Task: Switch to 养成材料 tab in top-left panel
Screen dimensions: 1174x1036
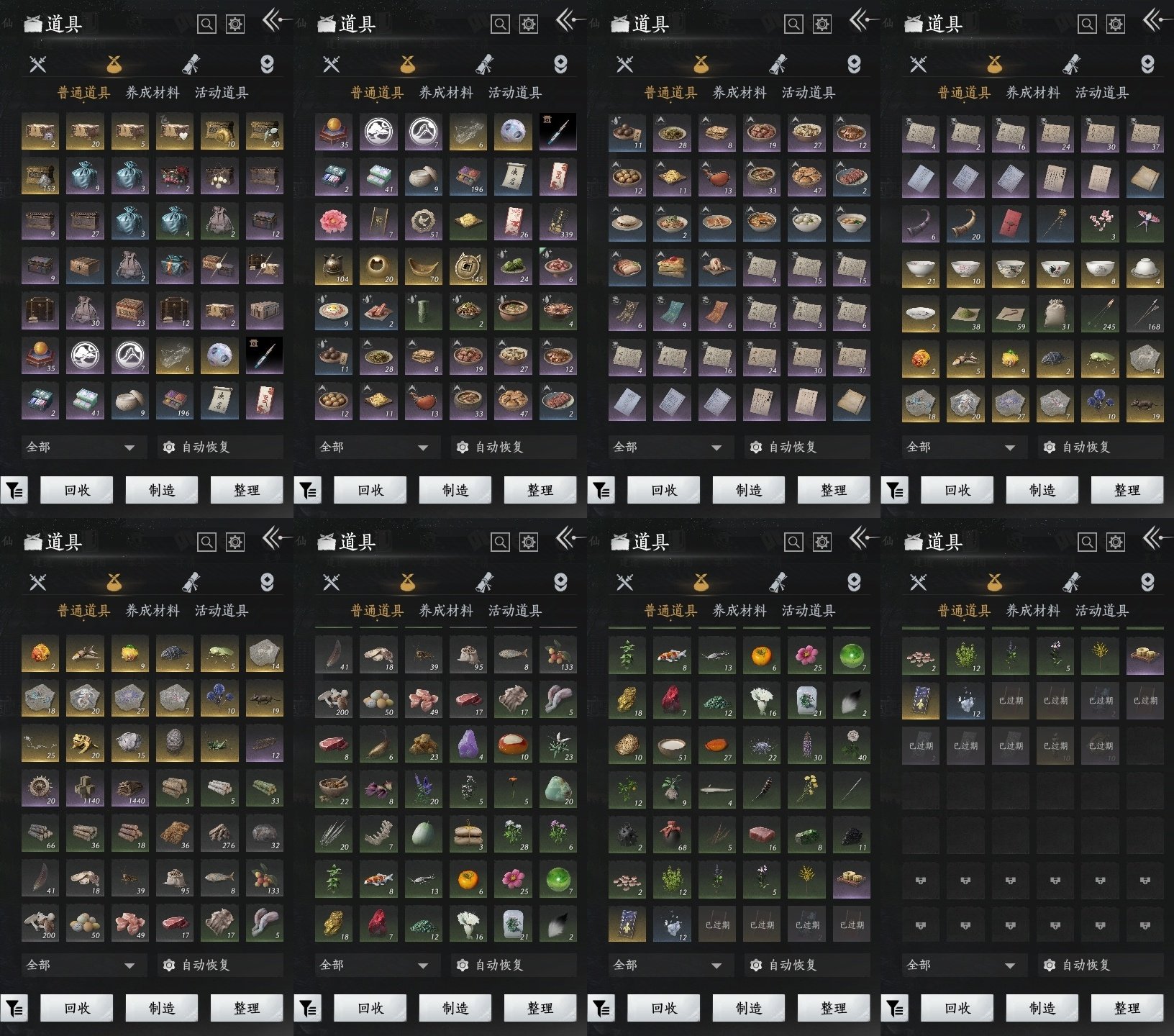Action: [153, 93]
